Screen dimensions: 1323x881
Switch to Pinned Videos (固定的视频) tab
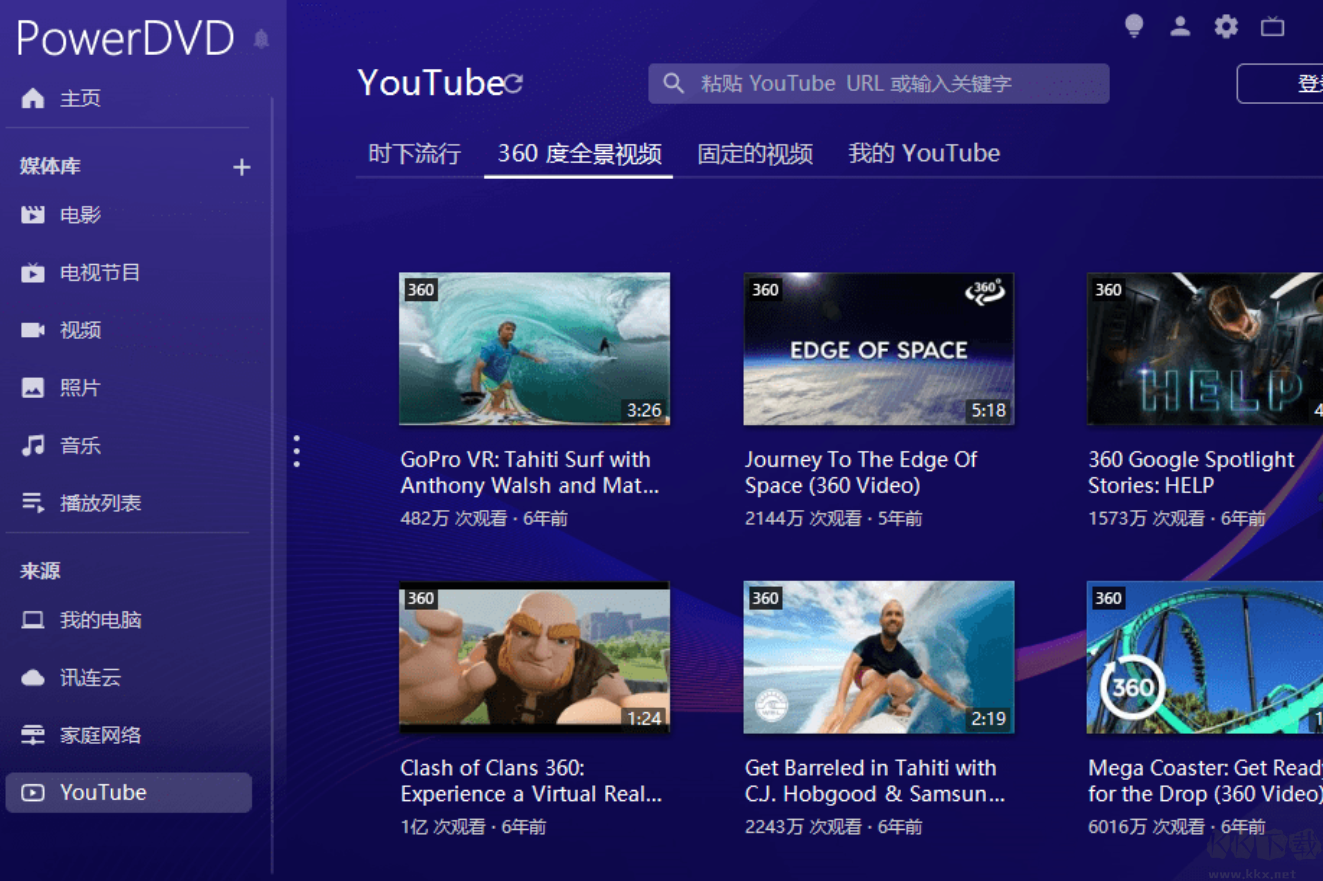[755, 154]
